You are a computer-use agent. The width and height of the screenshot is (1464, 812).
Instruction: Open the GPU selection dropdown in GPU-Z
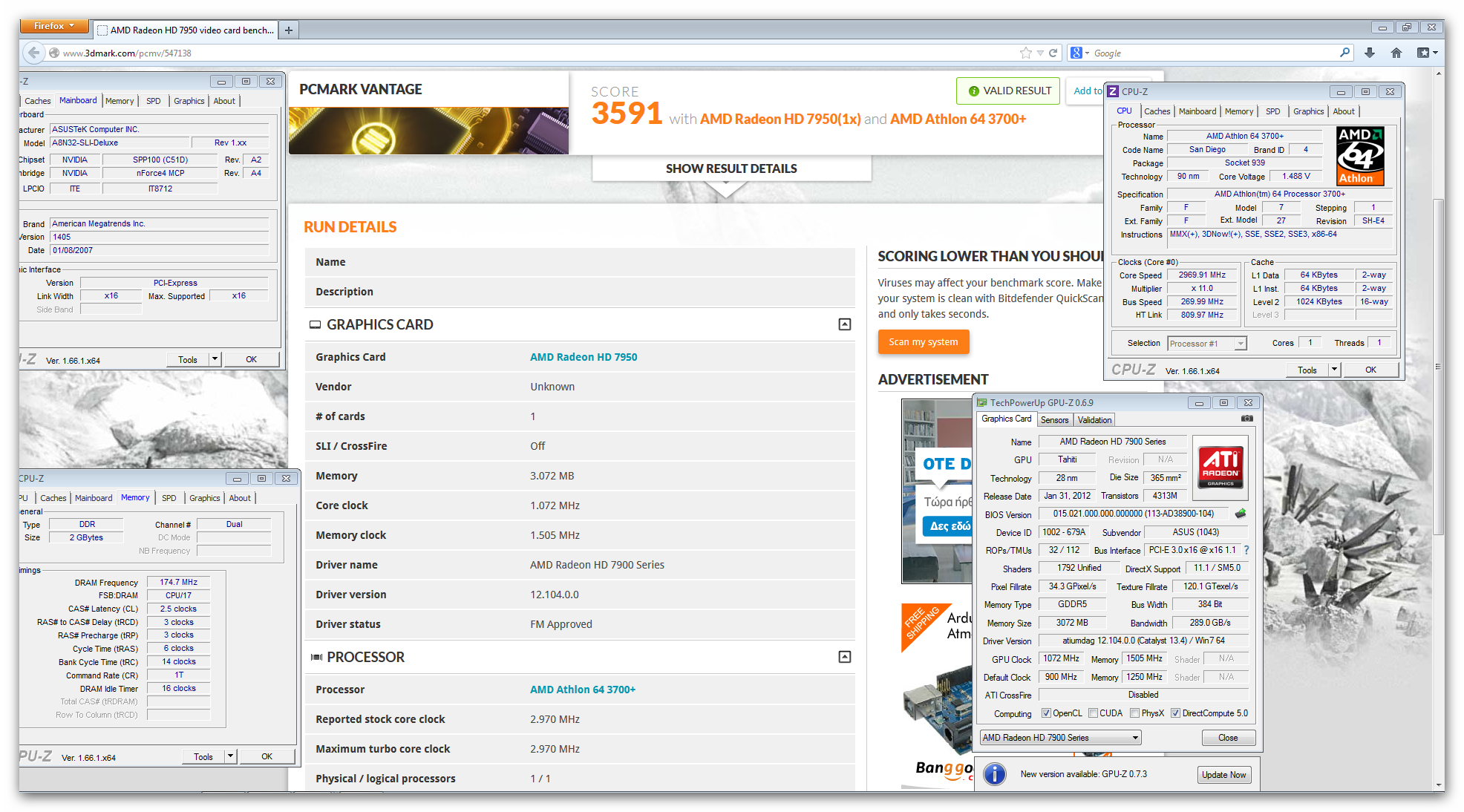1060,737
